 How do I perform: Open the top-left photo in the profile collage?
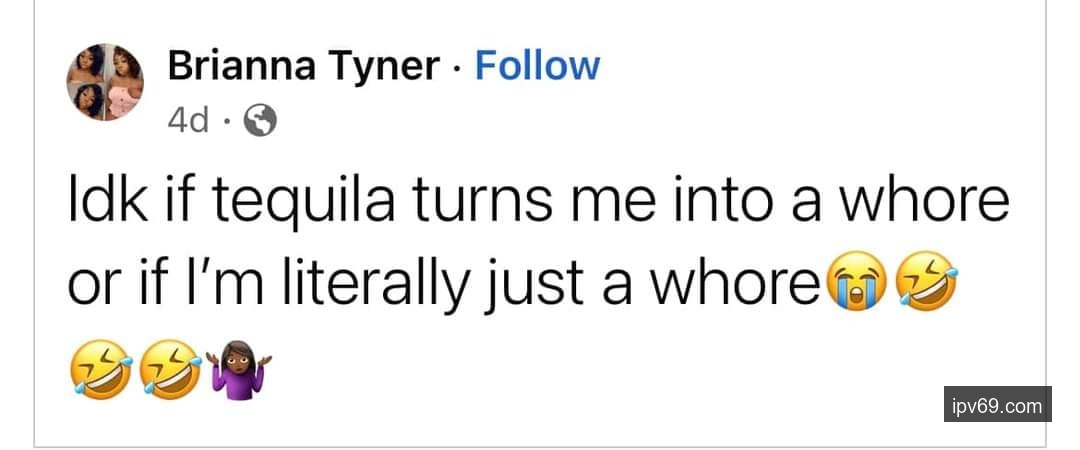89,65
